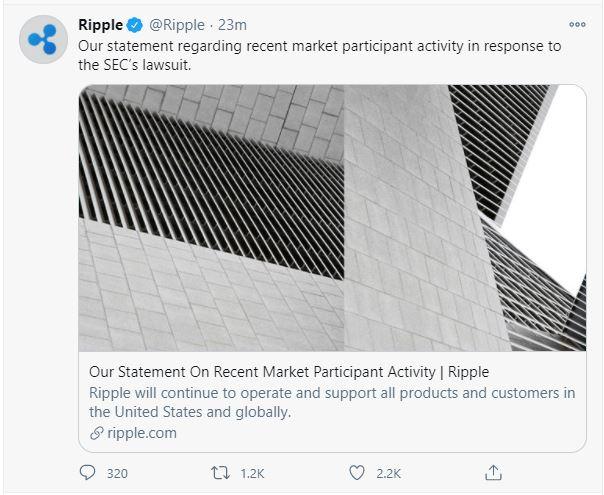Open the tweet's three-dot more options menu
604x495 pixels.
point(577,25)
